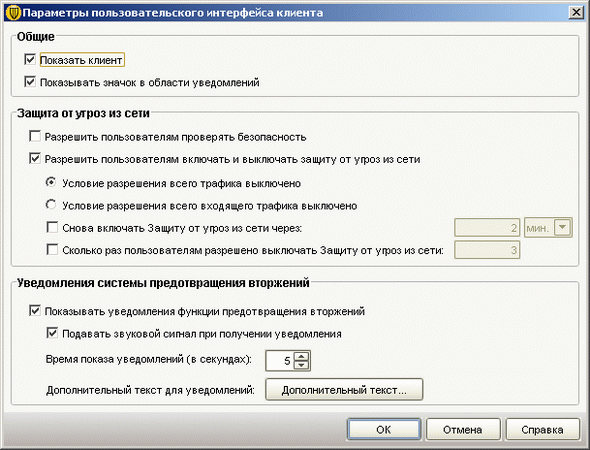Viewport: 590px width, 450px height.
Task: Toggle 'Разрешить пользователям включать и выключать защиту'
Action: pyautogui.click(x=35, y=158)
